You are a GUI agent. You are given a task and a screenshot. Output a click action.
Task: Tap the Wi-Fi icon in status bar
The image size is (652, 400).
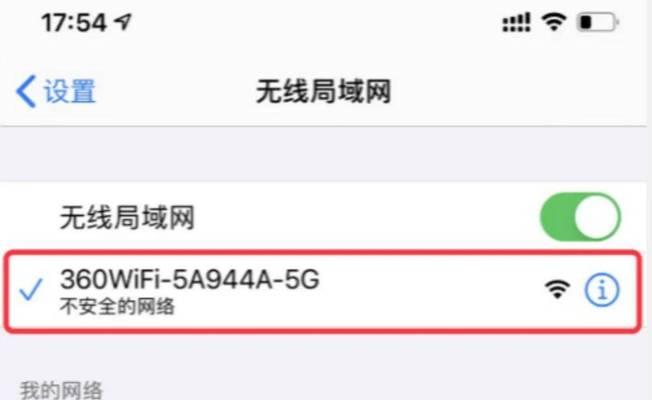[x=554, y=22]
